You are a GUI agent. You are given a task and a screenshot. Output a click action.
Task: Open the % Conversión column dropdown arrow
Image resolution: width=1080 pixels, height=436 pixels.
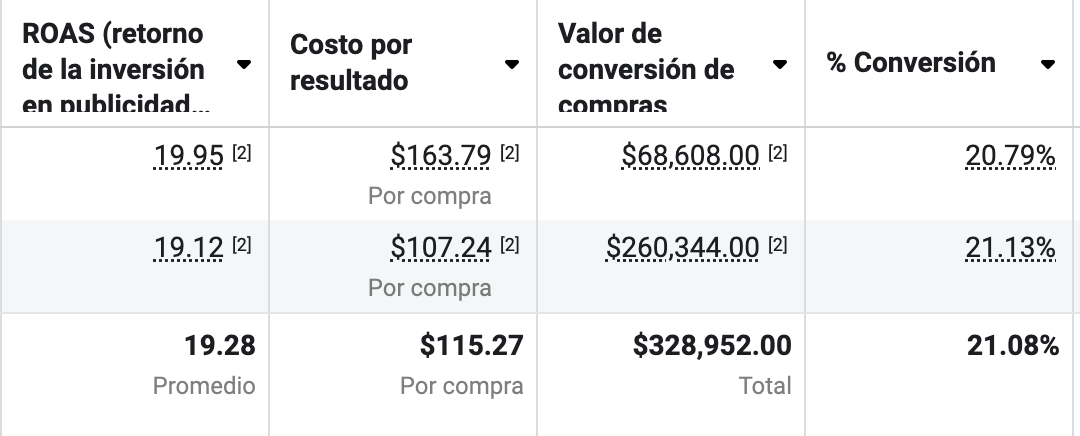1048,65
